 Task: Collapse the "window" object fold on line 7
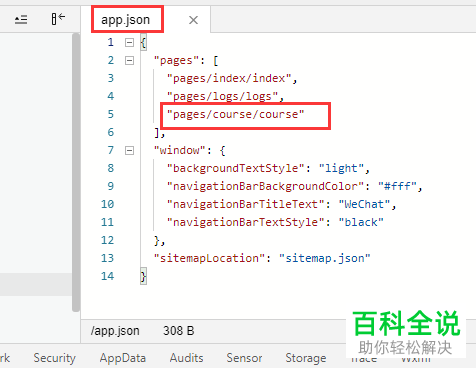[x=129, y=150]
